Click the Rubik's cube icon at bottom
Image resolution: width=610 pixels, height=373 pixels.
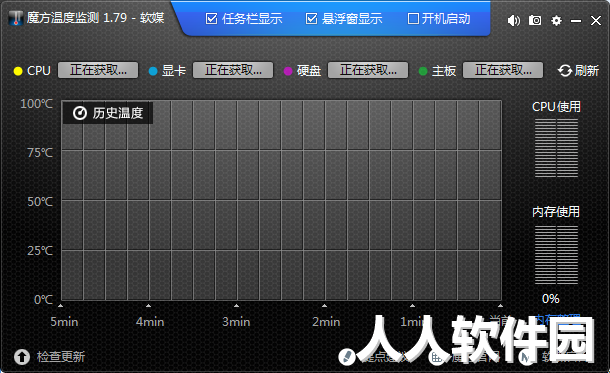436,357
